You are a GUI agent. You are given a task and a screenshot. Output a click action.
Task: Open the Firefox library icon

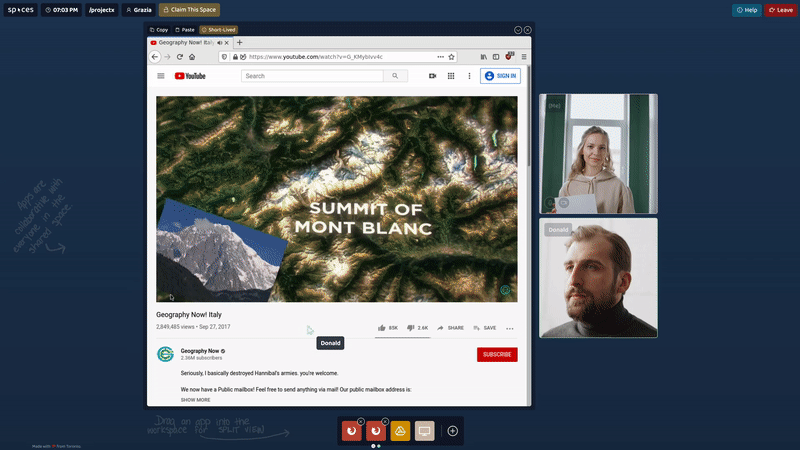click(x=483, y=57)
